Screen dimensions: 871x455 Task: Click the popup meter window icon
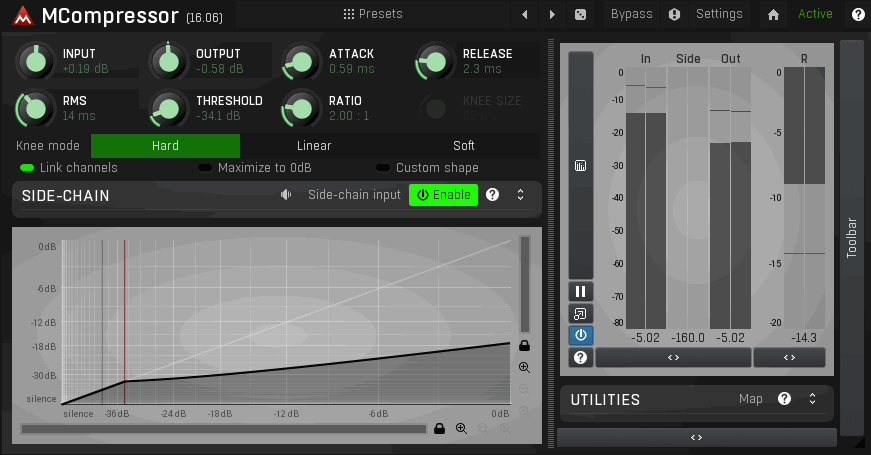point(580,314)
